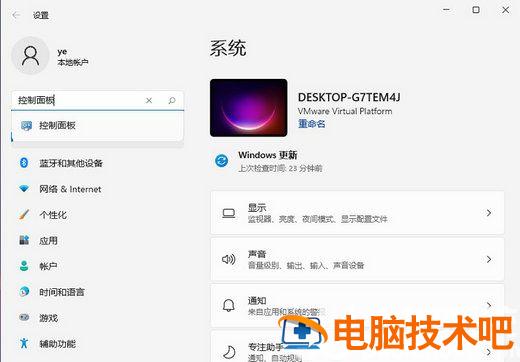Open 应用 settings

(48, 240)
